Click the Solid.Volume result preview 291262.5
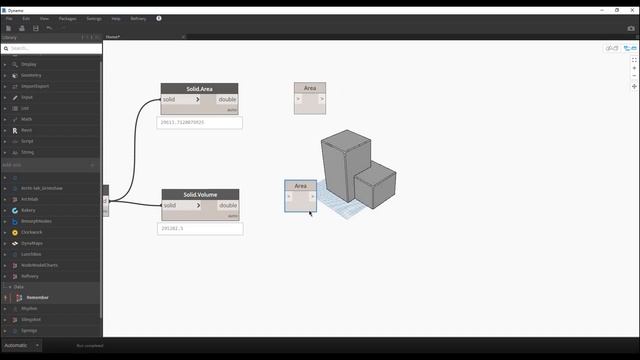Viewport: 640px width, 360px height. (x=200, y=229)
